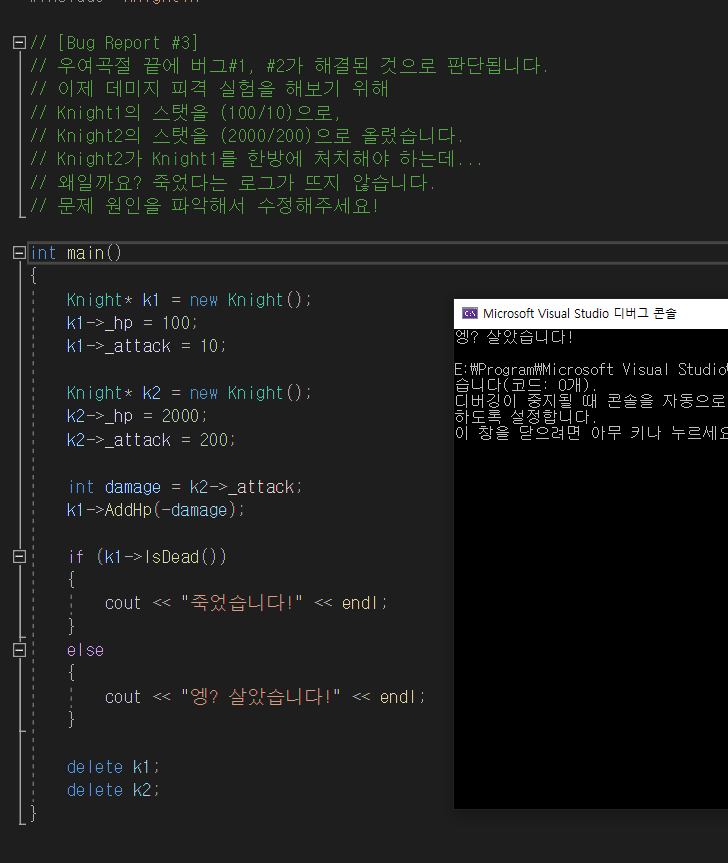Click the 'else' keyword

click(85, 651)
